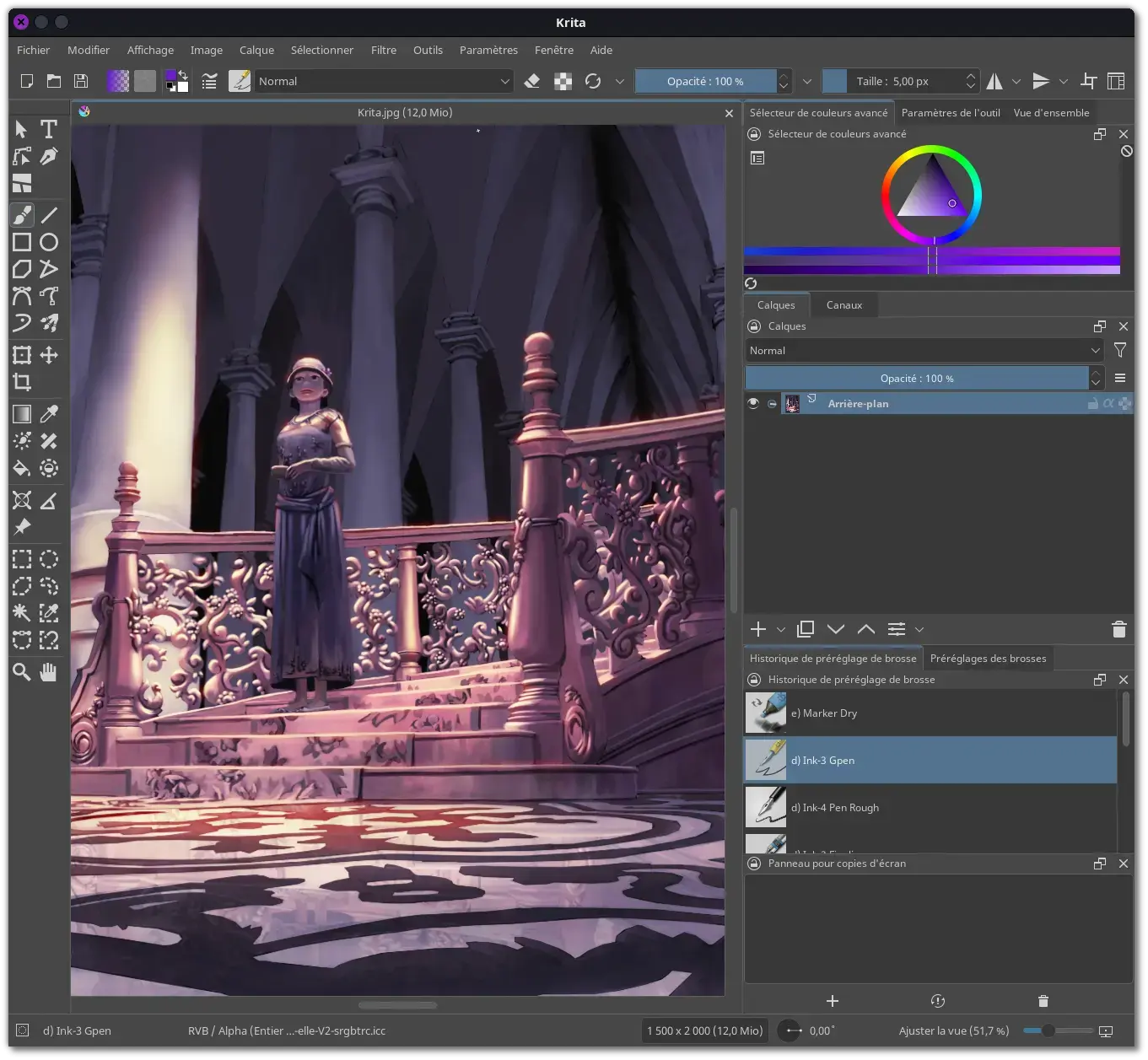The image size is (1148, 1060).
Task: Select the Transform tool
Action: click(x=22, y=355)
